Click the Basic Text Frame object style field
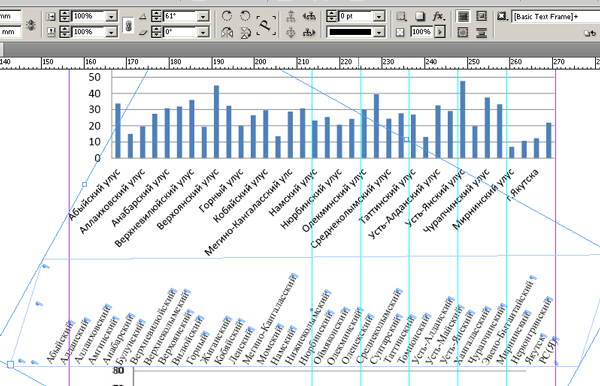The height and width of the screenshot is (386, 600). pos(556,16)
